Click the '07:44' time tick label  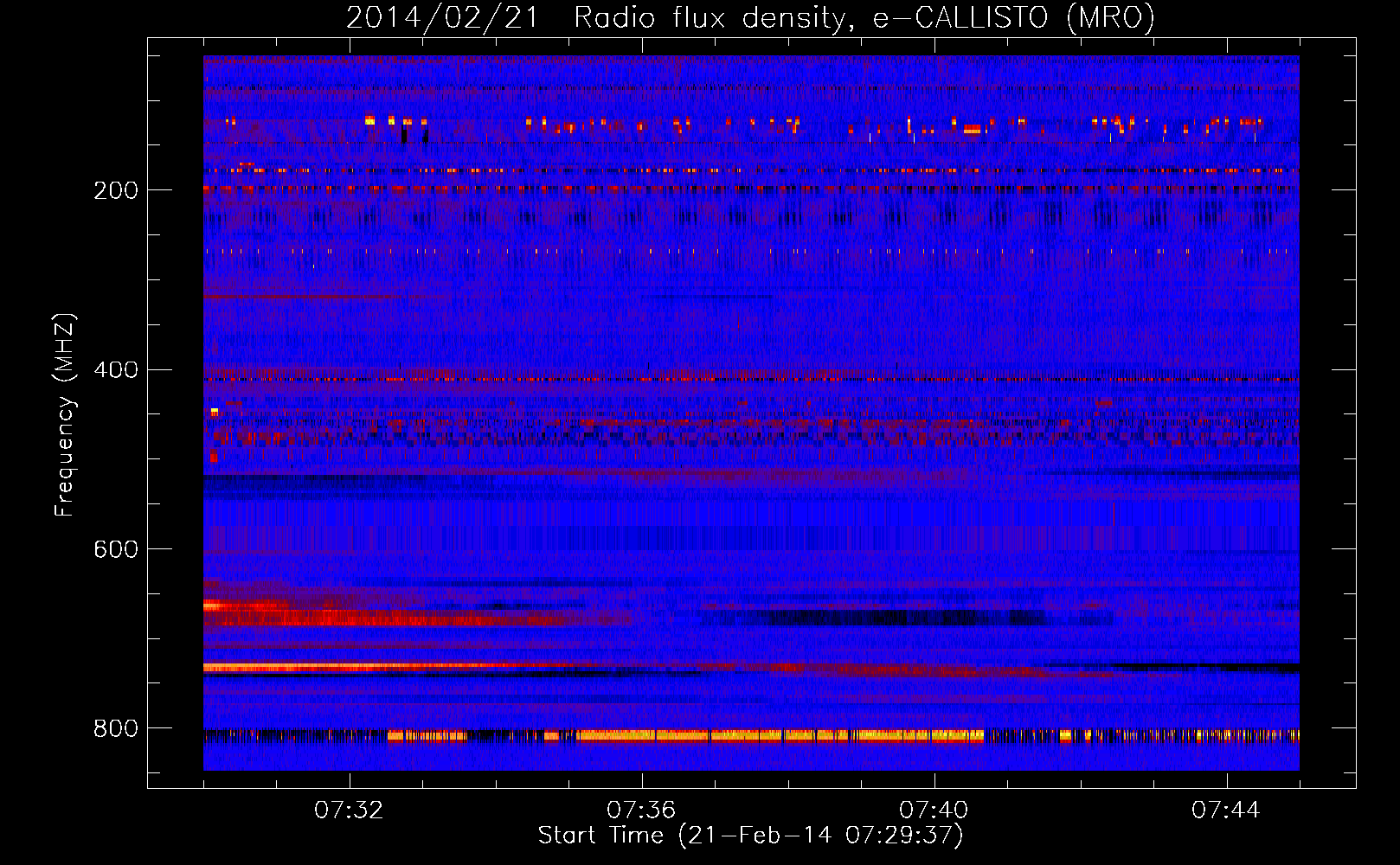1226,811
